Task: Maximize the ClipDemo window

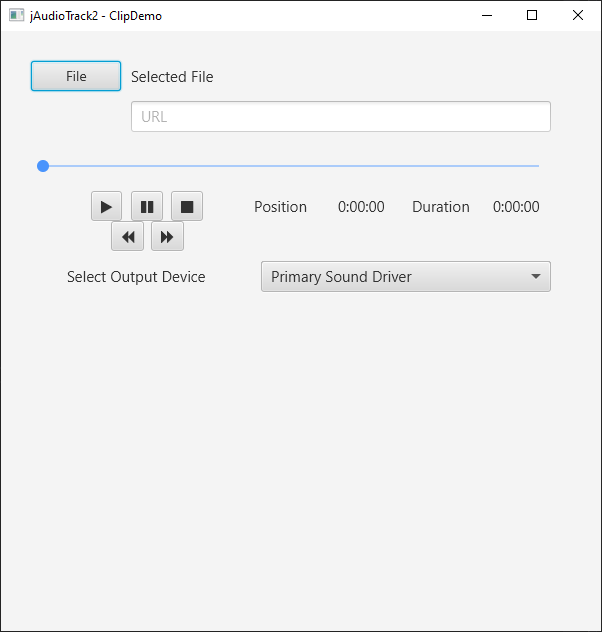Action: 532,16
